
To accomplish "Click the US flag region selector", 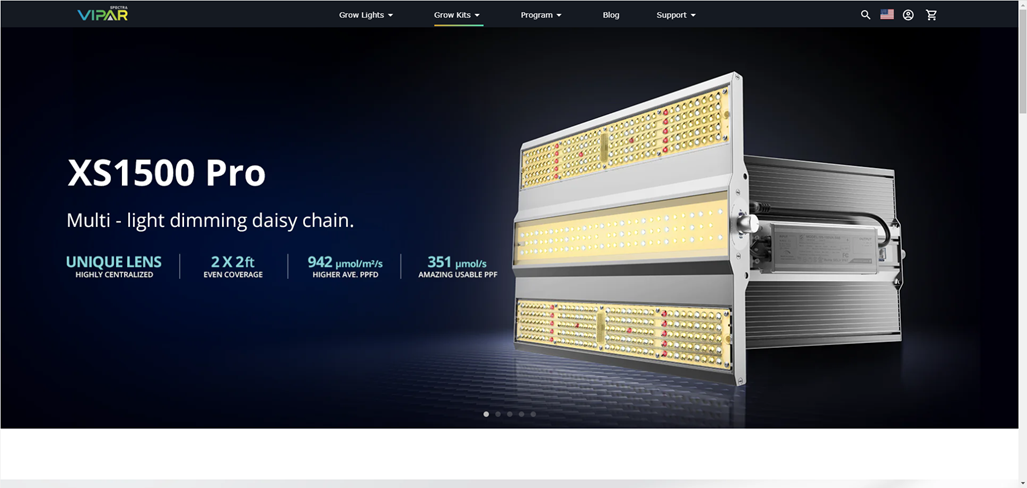I will [x=887, y=15].
